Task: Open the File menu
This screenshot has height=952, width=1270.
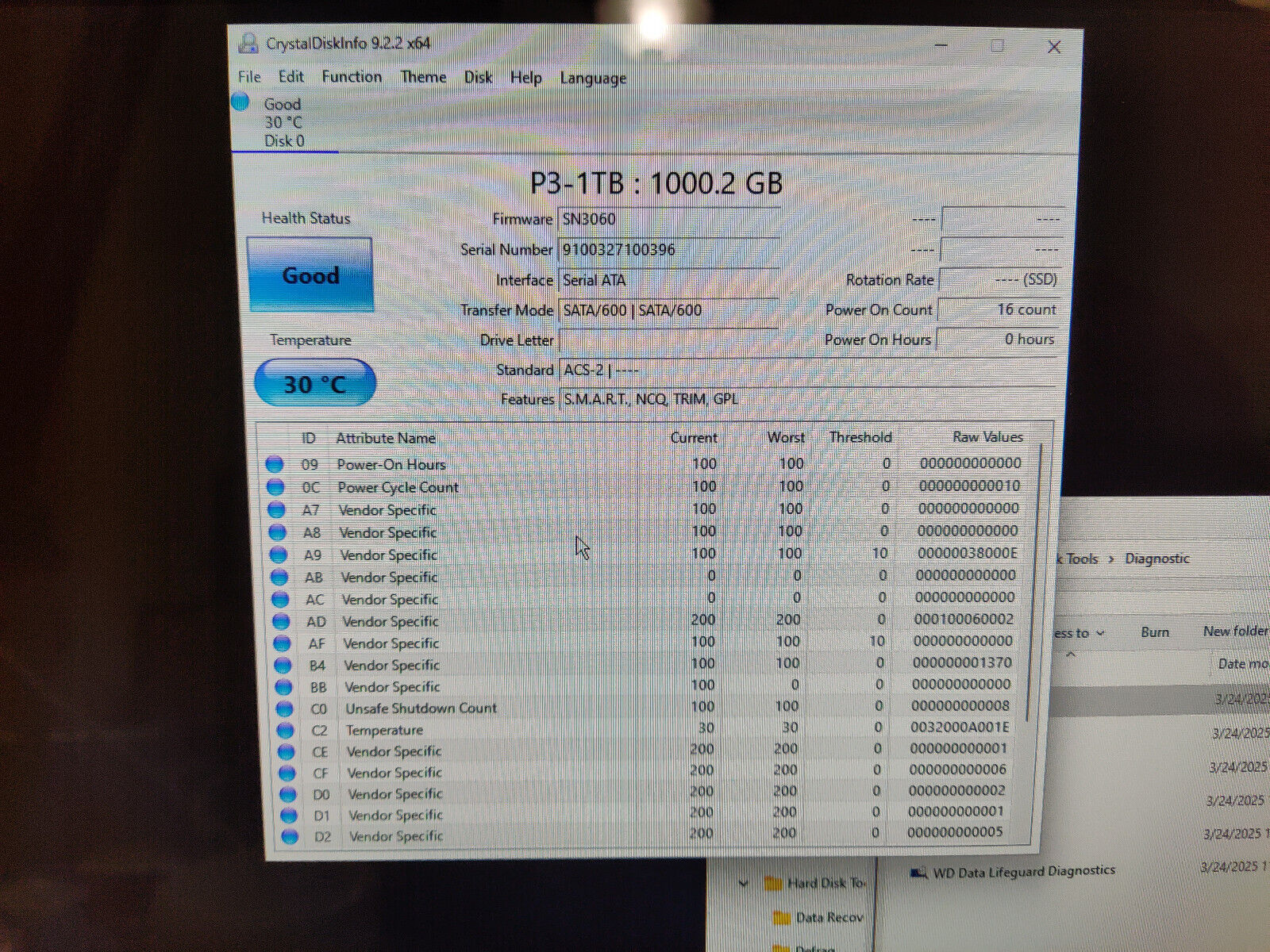Action: (249, 76)
